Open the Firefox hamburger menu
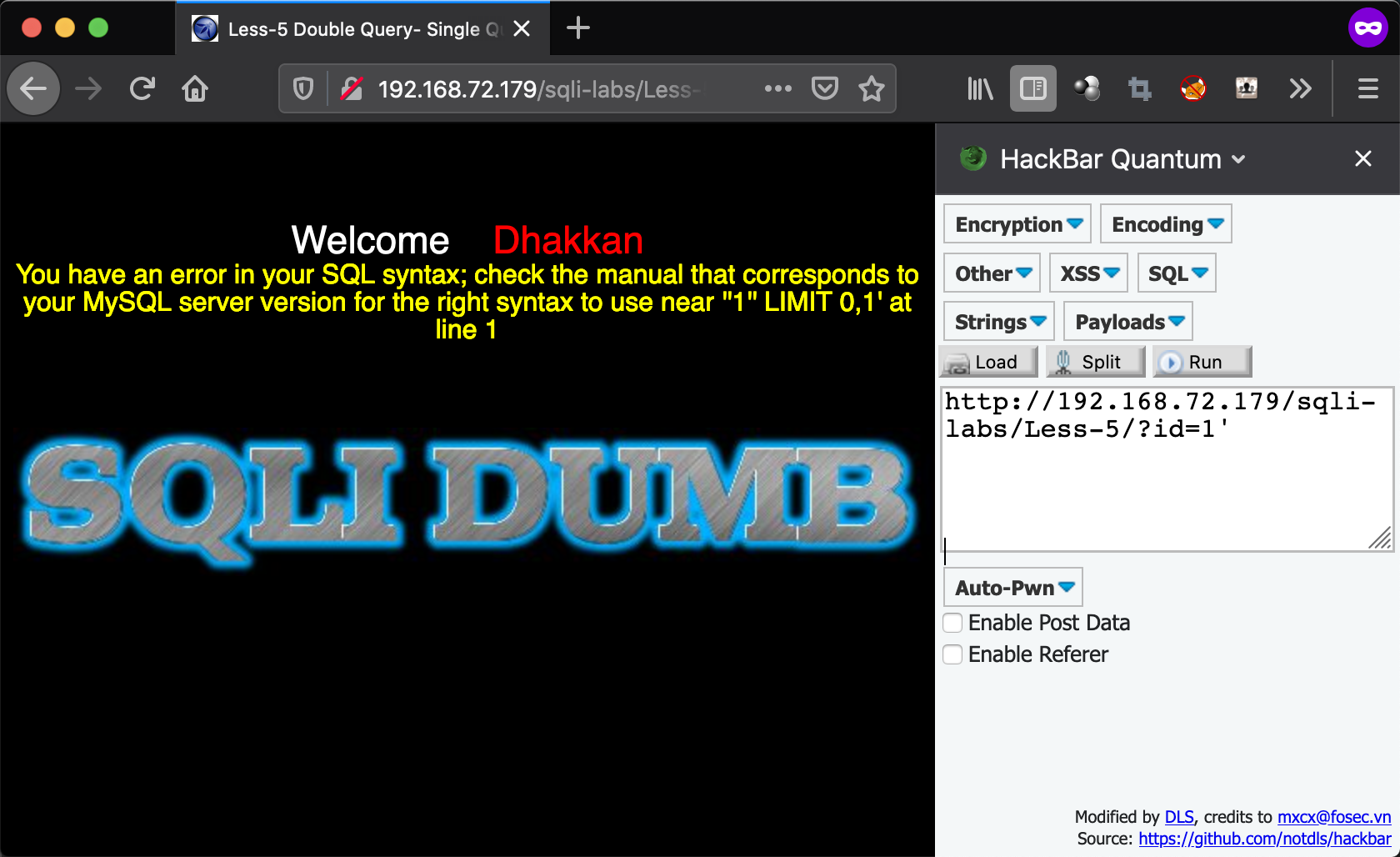 coord(1367,88)
